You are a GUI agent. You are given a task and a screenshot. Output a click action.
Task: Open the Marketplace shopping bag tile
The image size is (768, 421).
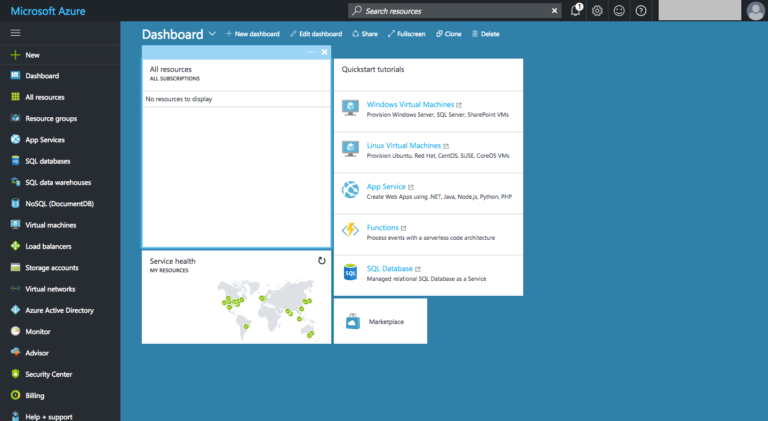[380, 321]
